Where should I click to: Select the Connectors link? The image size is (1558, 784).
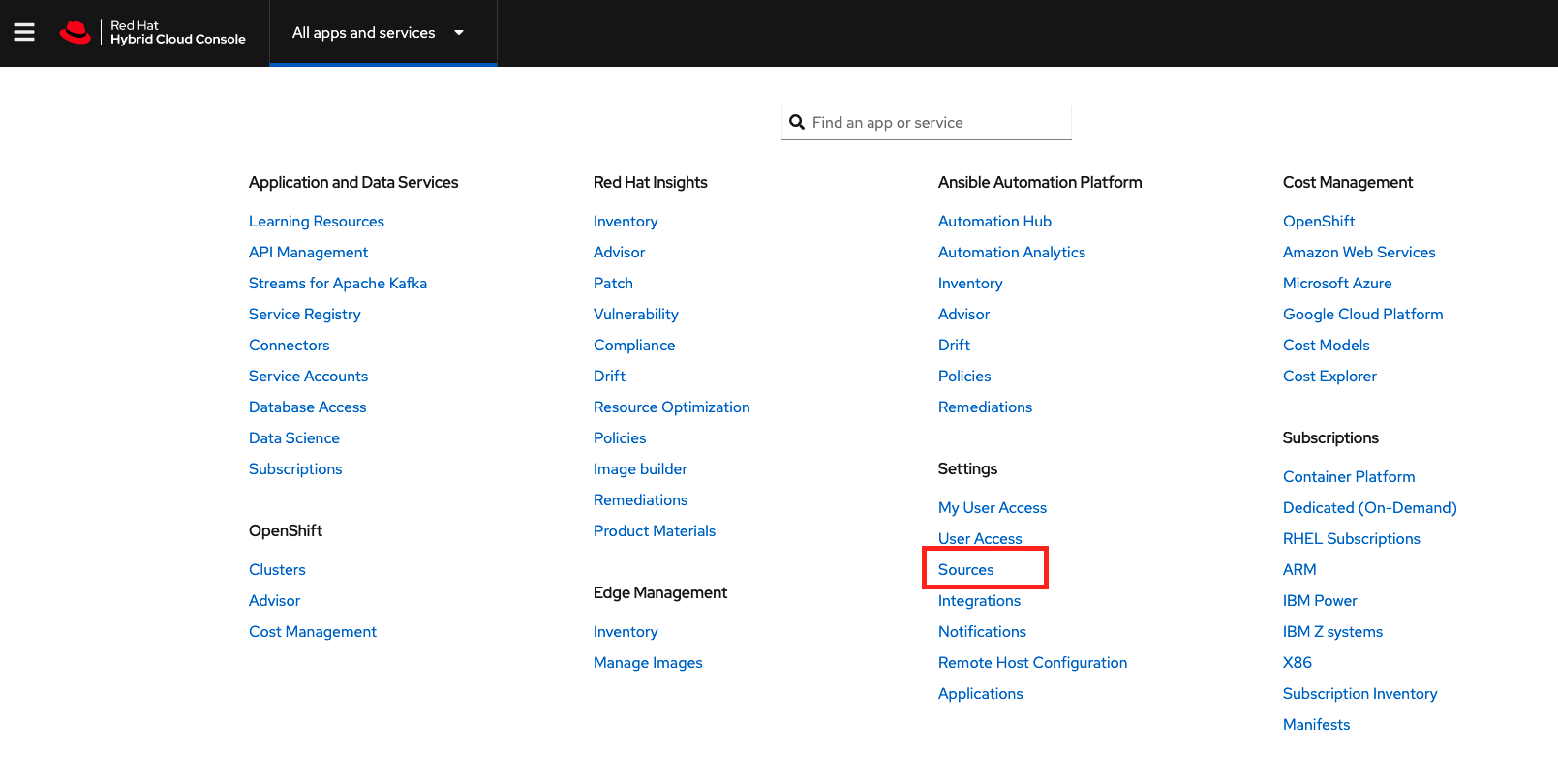[289, 346]
